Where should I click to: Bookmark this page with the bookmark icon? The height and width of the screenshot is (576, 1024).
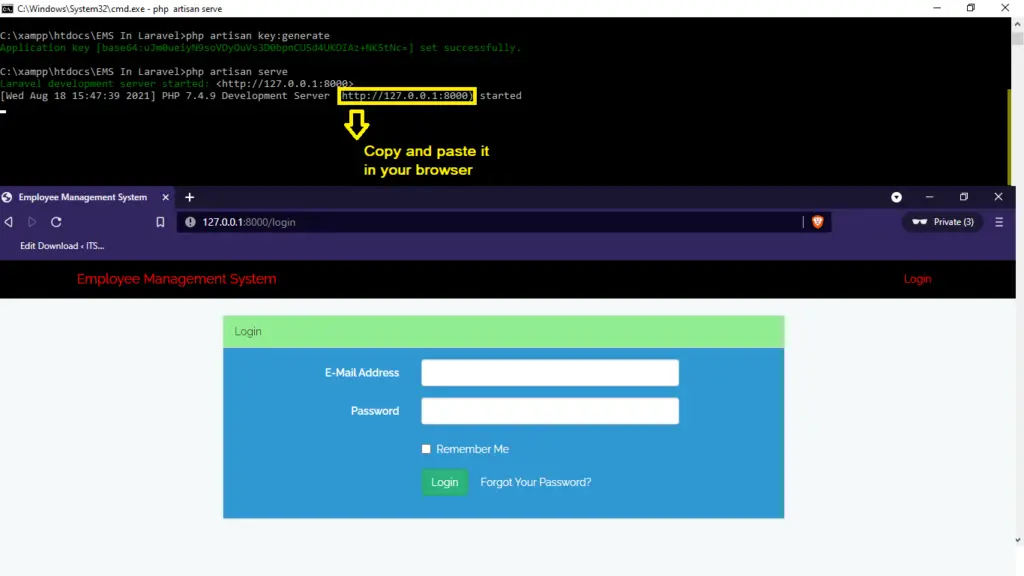tap(160, 222)
